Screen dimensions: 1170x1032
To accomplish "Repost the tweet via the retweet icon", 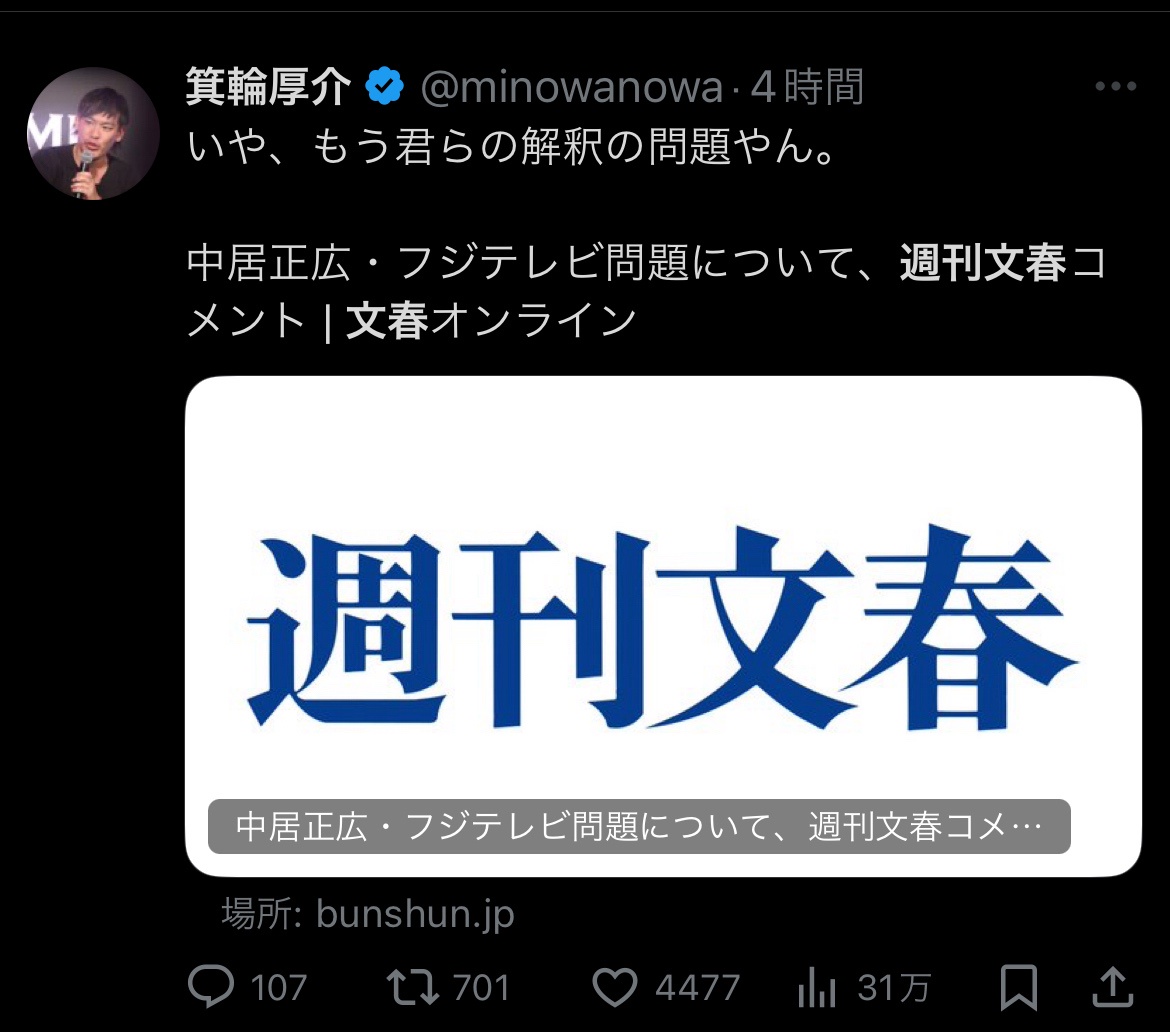I will click(413, 986).
